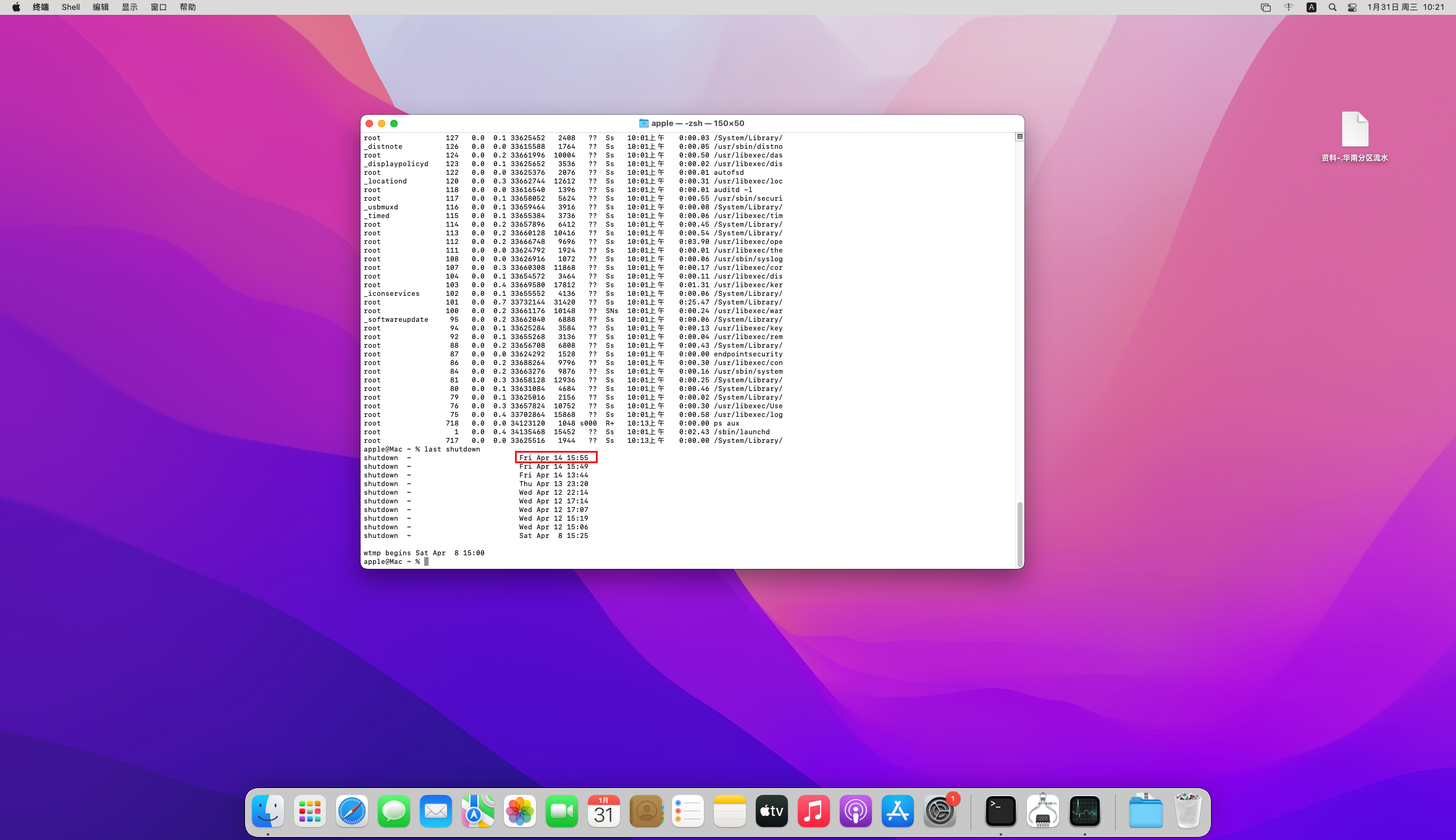Minimize the Terminal window
Screen dimensions: 1456x840
(x=382, y=124)
